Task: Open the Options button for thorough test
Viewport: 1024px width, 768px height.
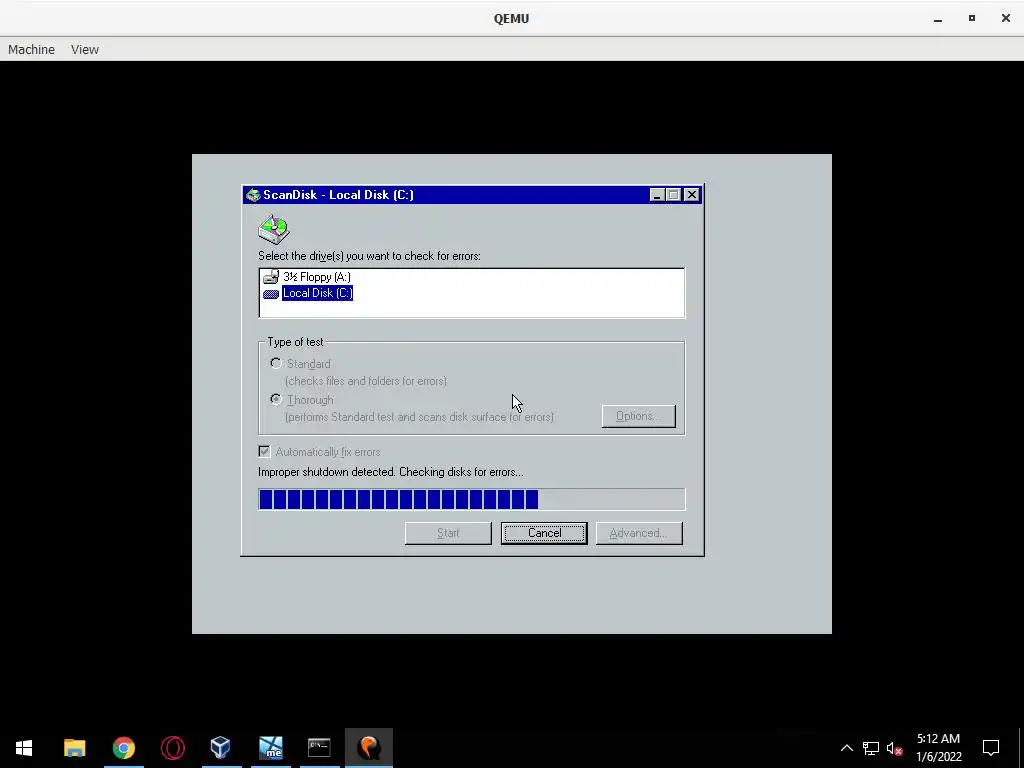Action: coord(639,416)
